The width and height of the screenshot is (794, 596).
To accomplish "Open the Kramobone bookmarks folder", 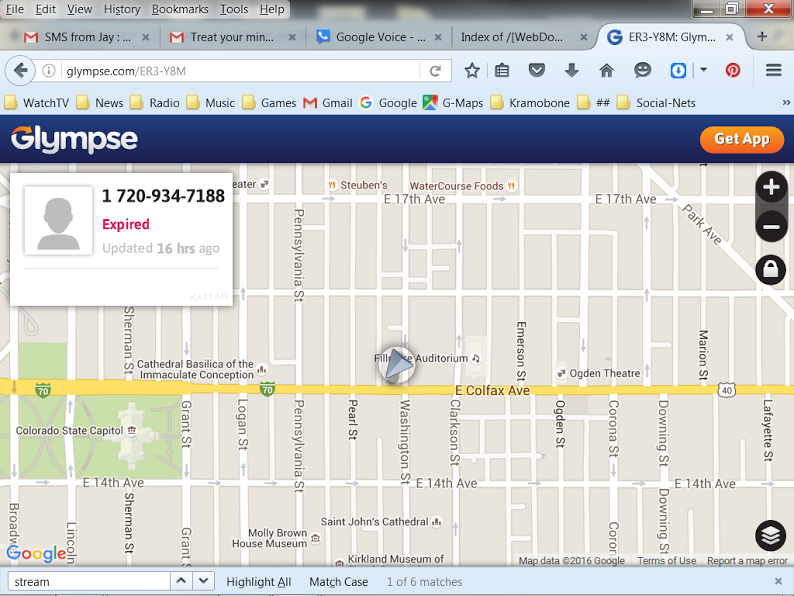I will [x=530, y=103].
